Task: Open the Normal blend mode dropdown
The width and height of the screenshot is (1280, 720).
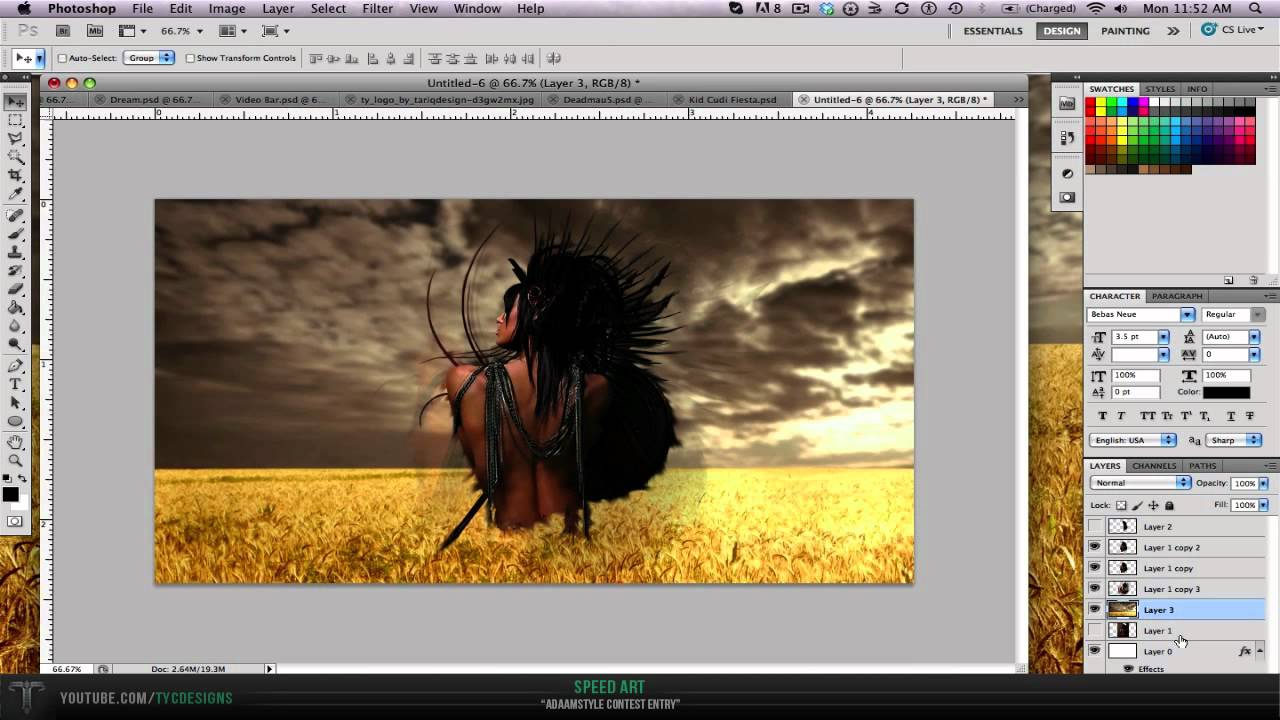Action: pos(1140,483)
